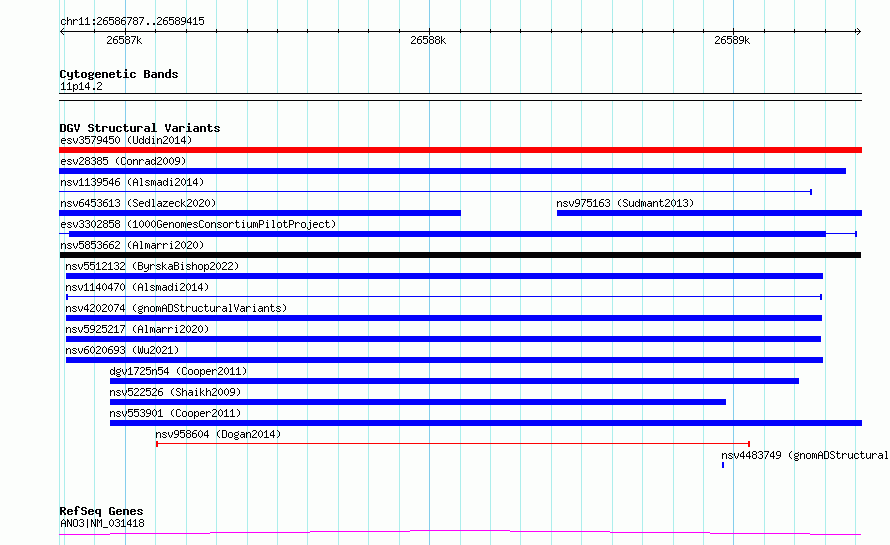This screenshot has height=545, width=890.
Task: Open nsv6020693 (Wu2021) label
Action: 122,350
